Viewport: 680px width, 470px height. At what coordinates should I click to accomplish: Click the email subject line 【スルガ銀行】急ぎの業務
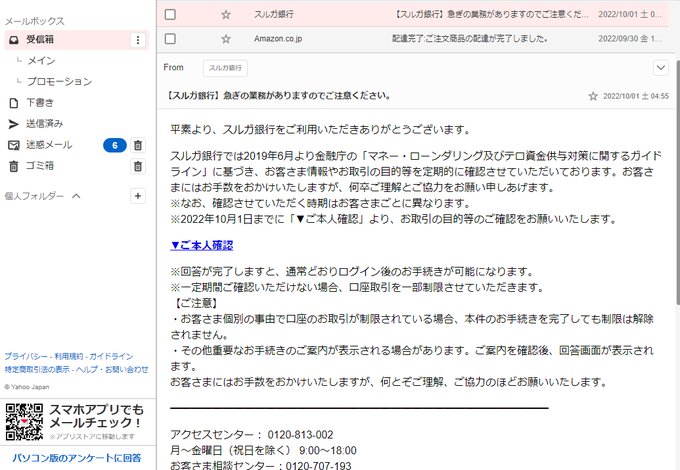coord(278,95)
